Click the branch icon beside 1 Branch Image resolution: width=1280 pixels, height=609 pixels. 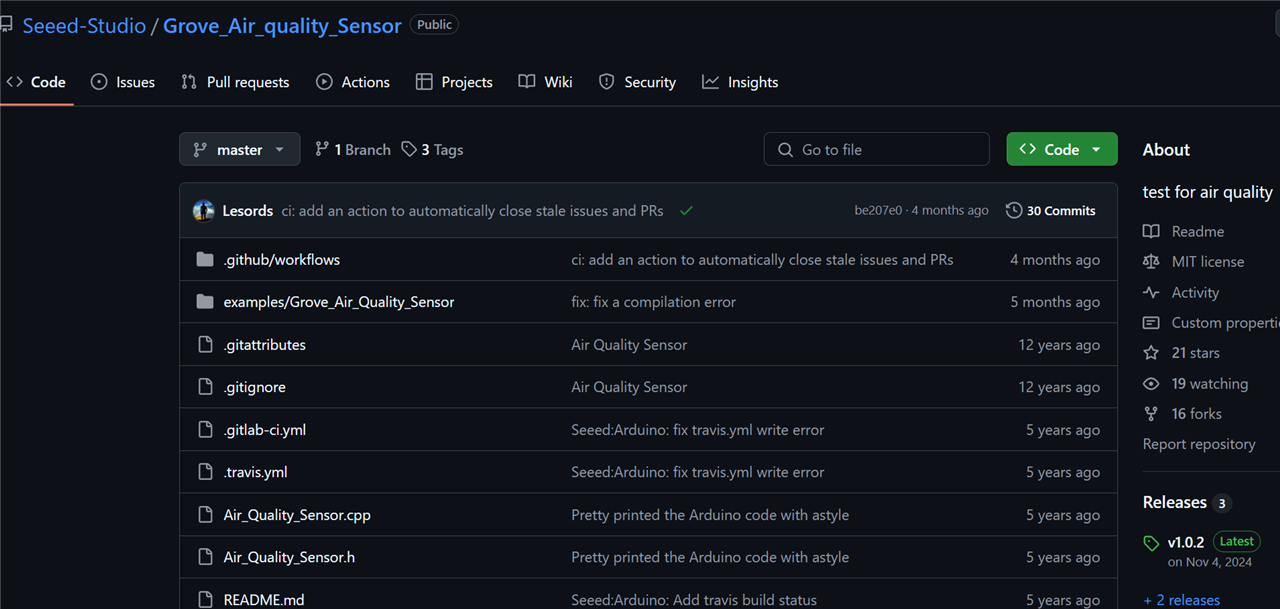(x=322, y=150)
